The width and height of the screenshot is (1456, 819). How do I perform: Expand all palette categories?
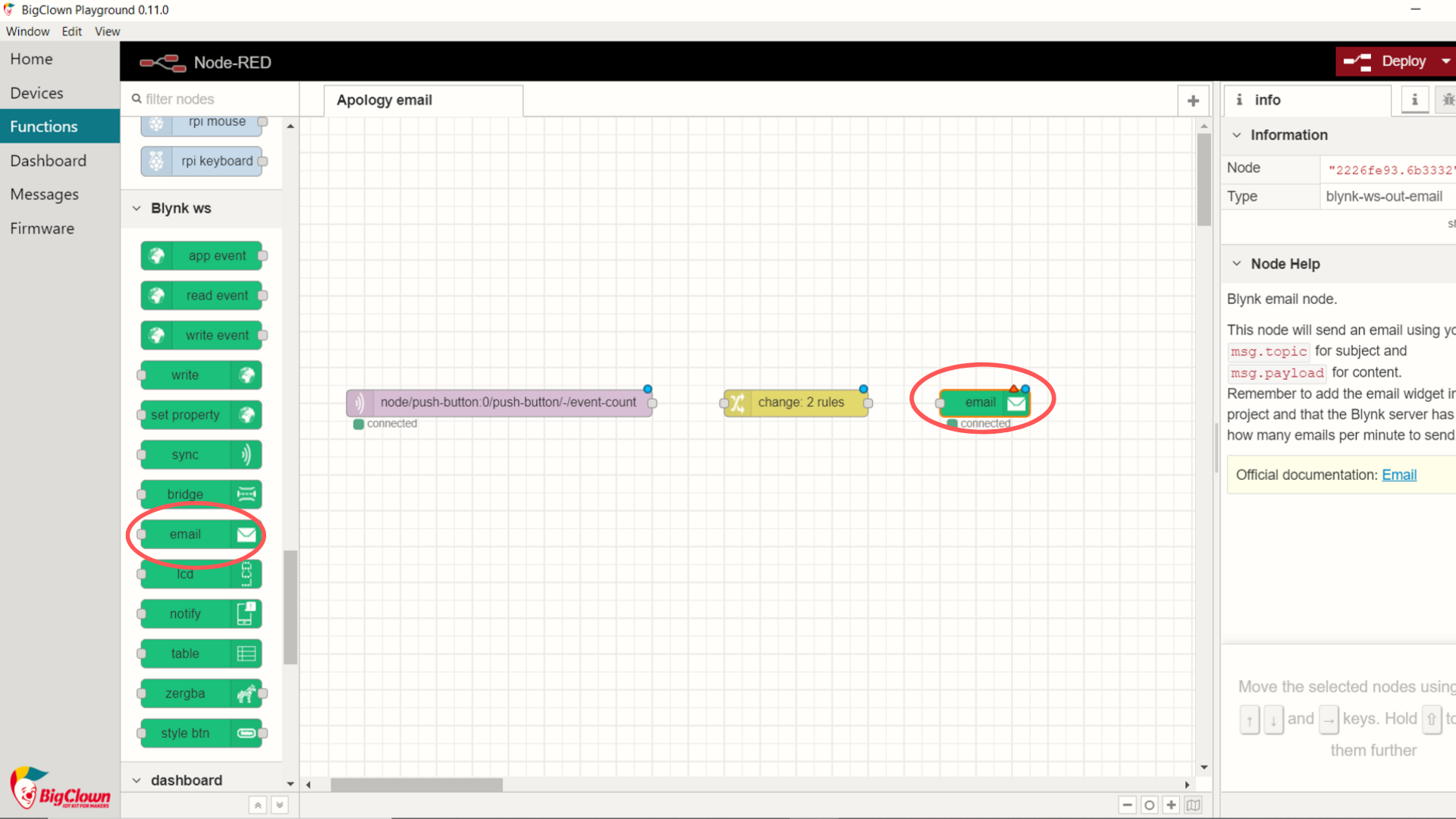click(280, 805)
